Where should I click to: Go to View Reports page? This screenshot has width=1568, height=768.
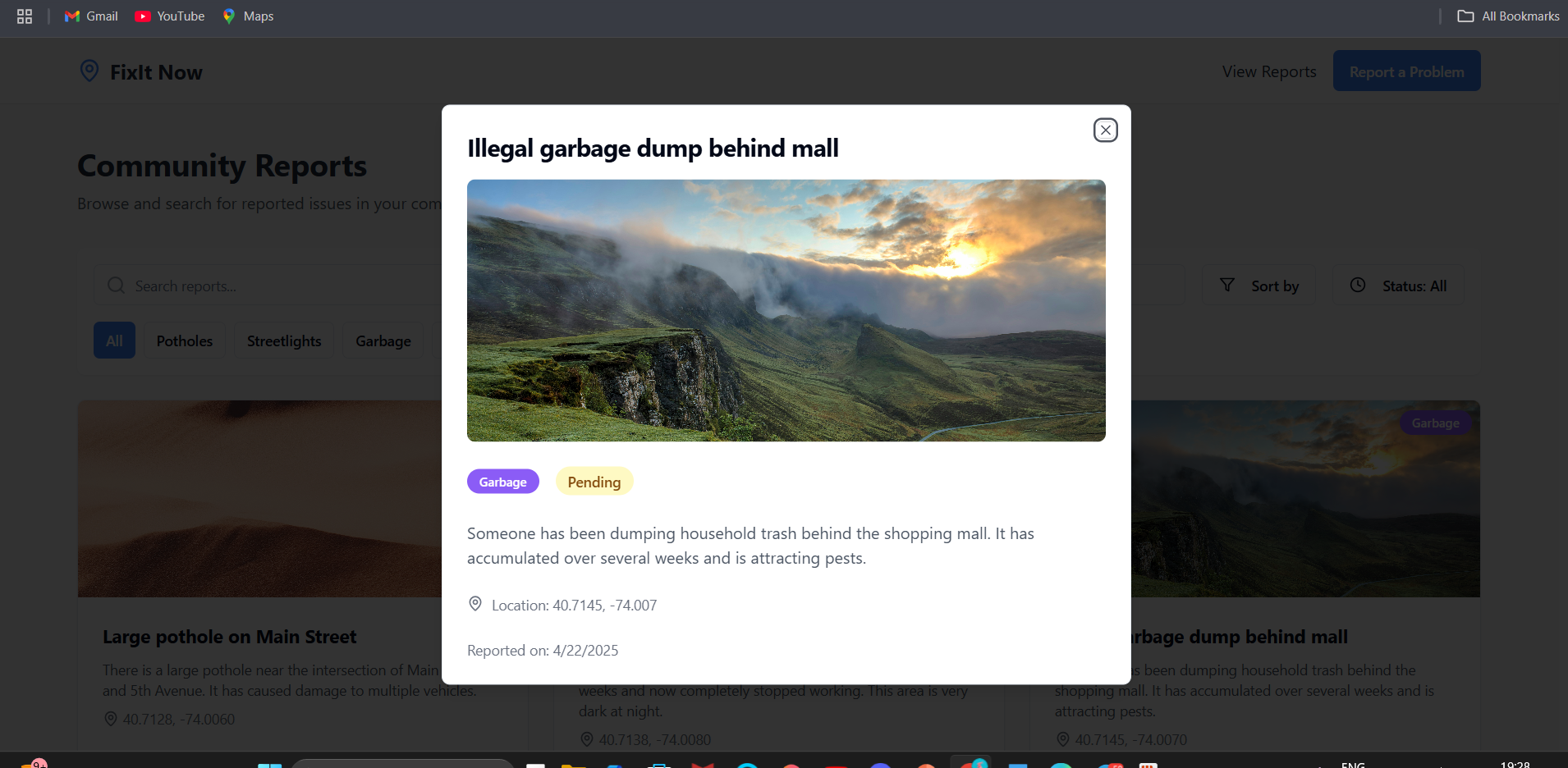pyautogui.click(x=1269, y=71)
